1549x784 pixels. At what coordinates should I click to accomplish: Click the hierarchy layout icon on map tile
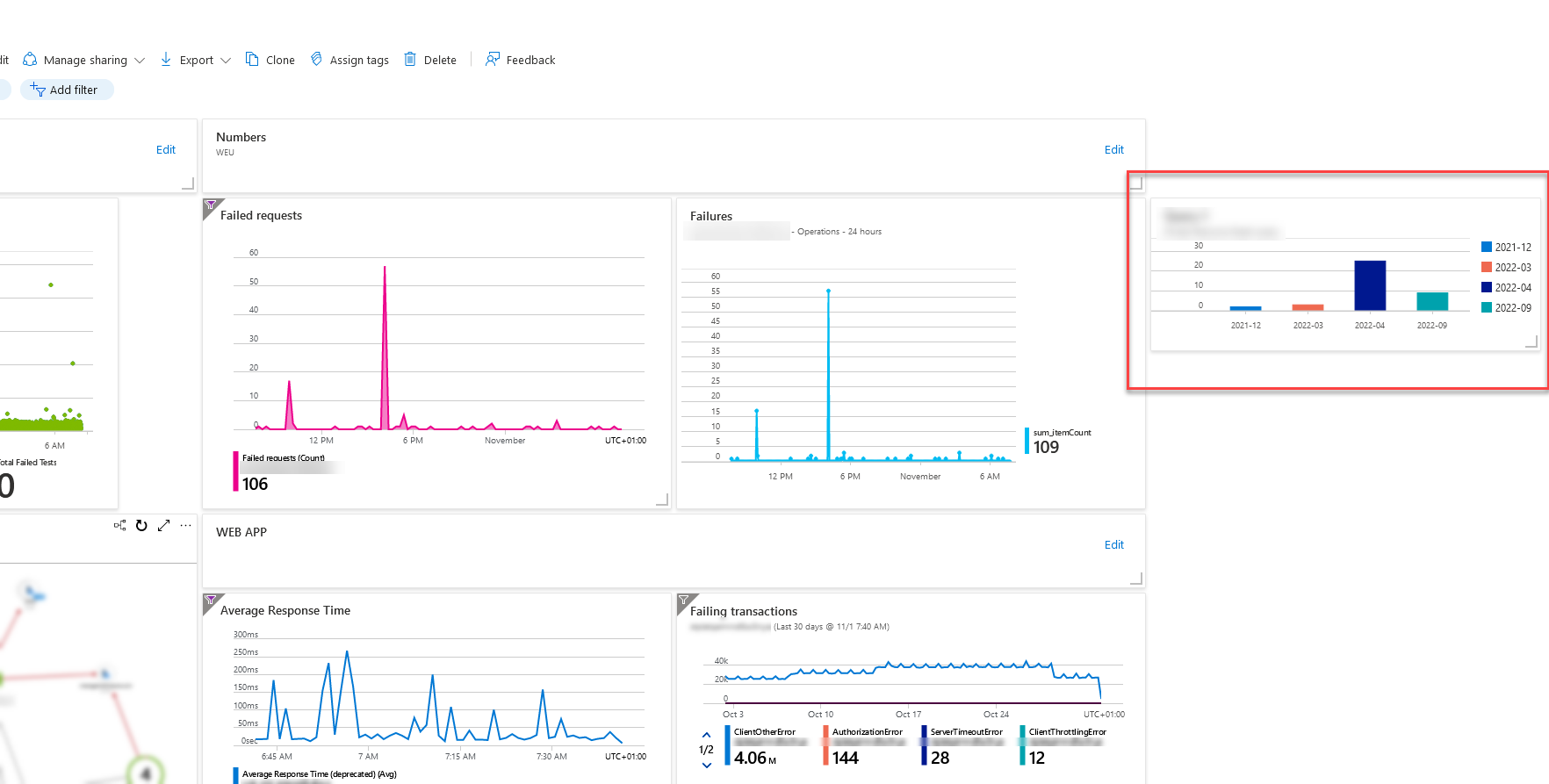pos(119,526)
